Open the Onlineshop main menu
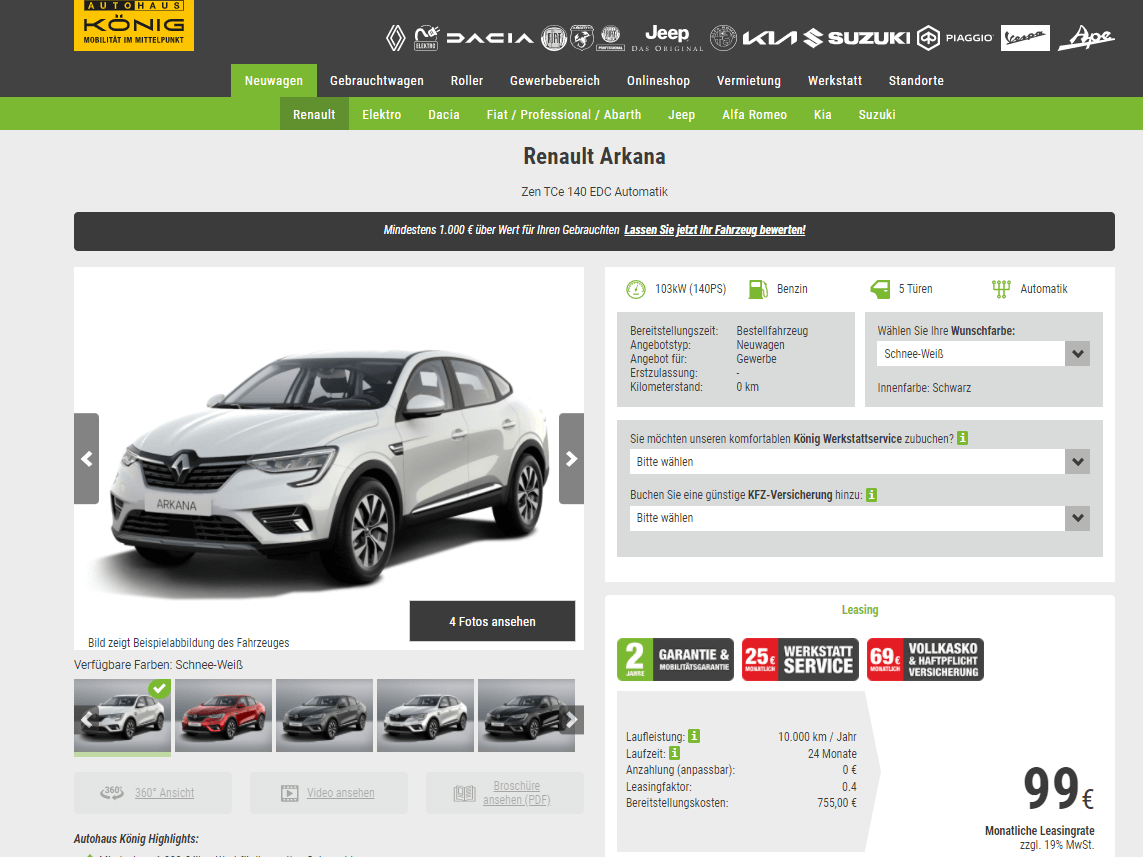The height and width of the screenshot is (857, 1143). coord(658,81)
